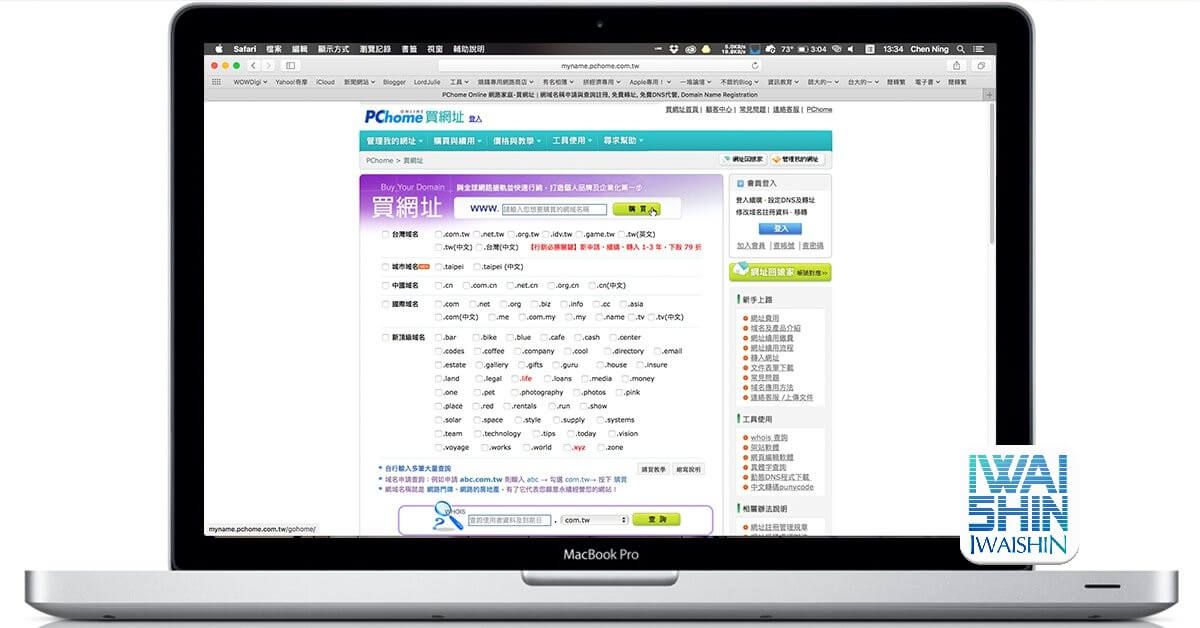This screenshot has width=1200, height=628.
Task: Click the blue 登入 button in member panel
Action: [781, 229]
